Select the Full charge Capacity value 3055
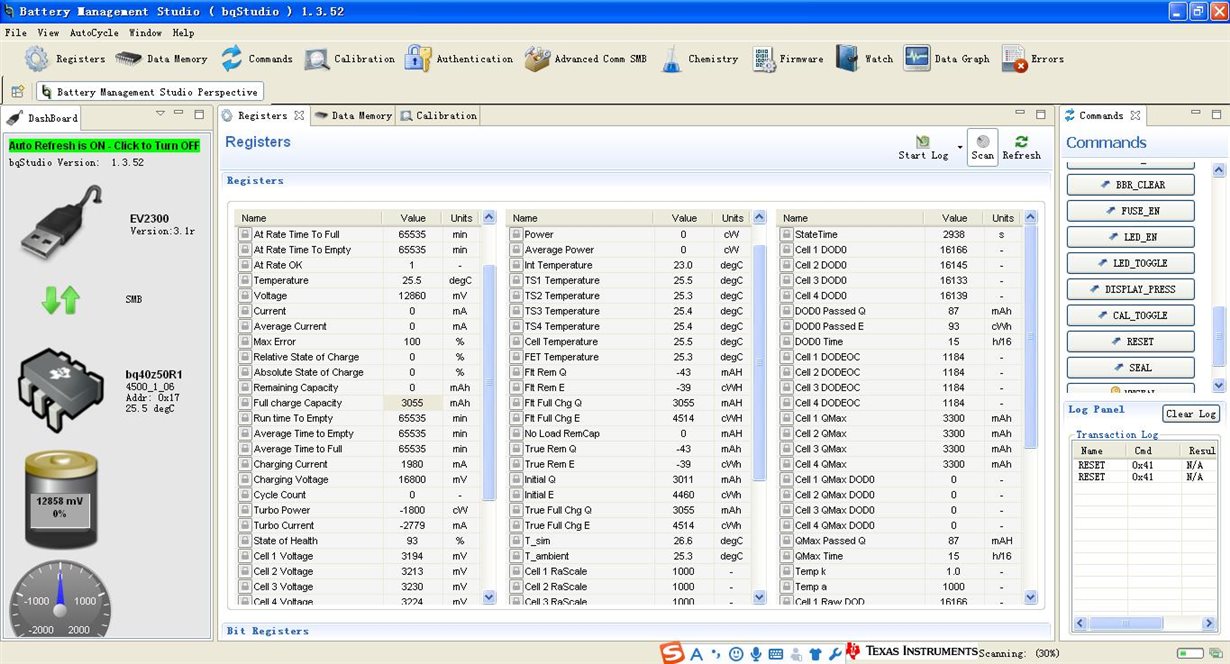Viewport: 1230px width, 664px height. [x=413, y=403]
